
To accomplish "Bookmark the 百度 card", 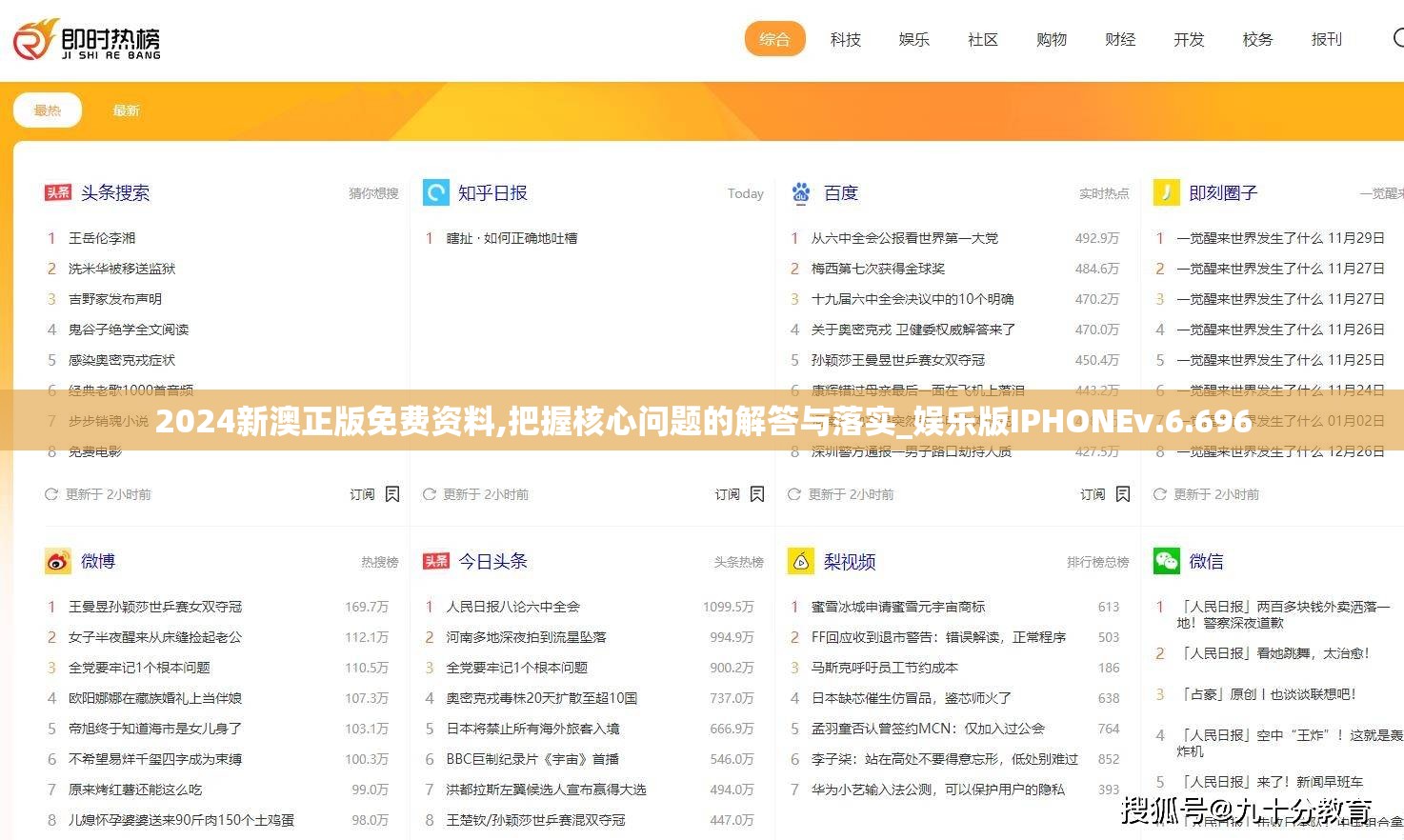I will pyautogui.click(x=1123, y=494).
